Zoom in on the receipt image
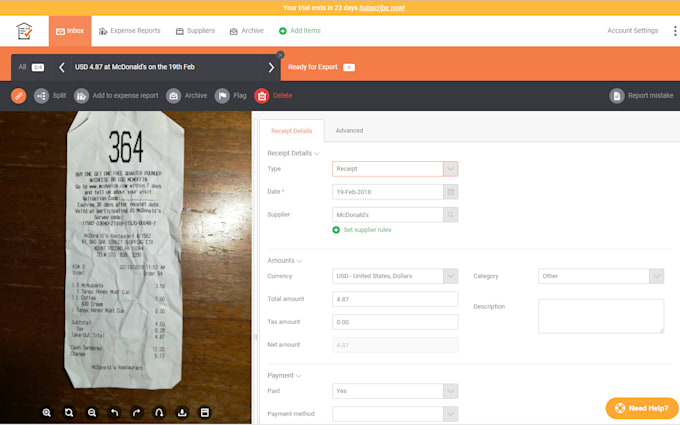The height and width of the screenshot is (425, 680). click(x=46, y=412)
